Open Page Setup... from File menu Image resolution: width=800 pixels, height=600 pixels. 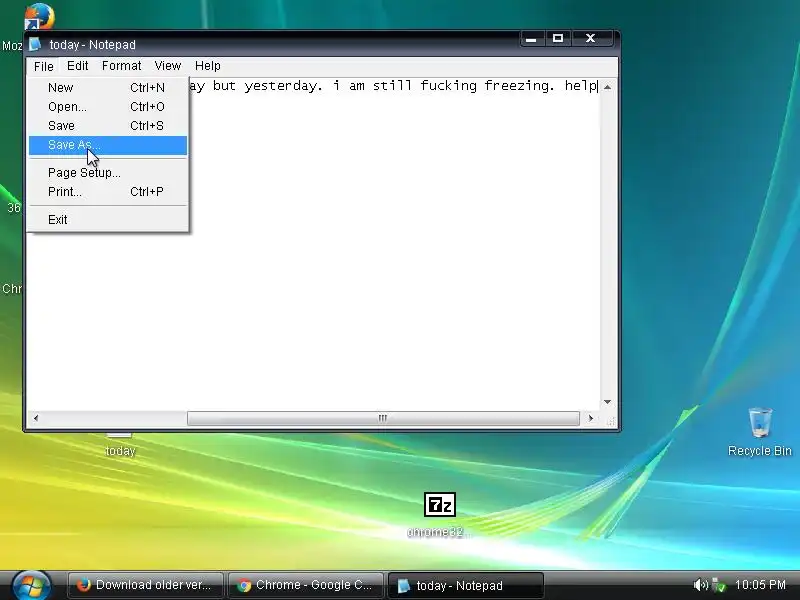[x=108, y=173]
